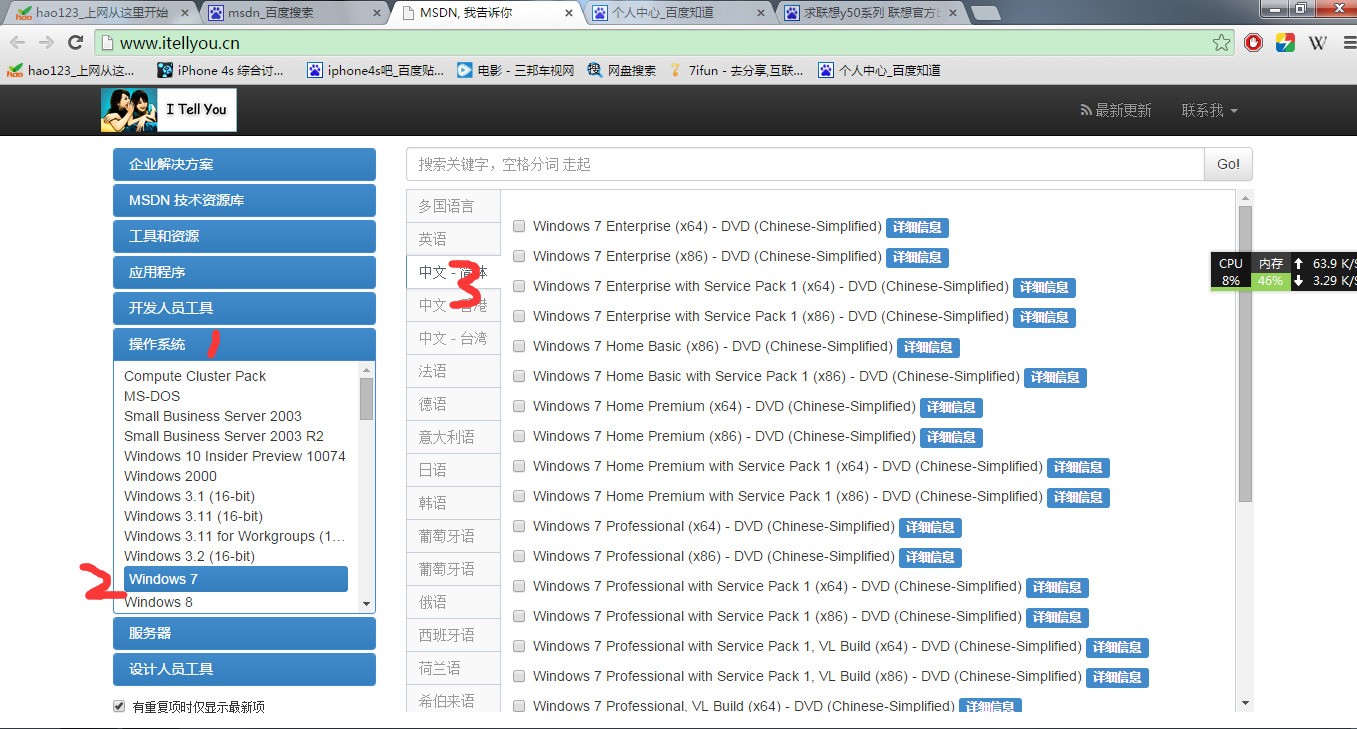Select 日语 language tab
The width and height of the screenshot is (1357, 729).
click(453, 470)
